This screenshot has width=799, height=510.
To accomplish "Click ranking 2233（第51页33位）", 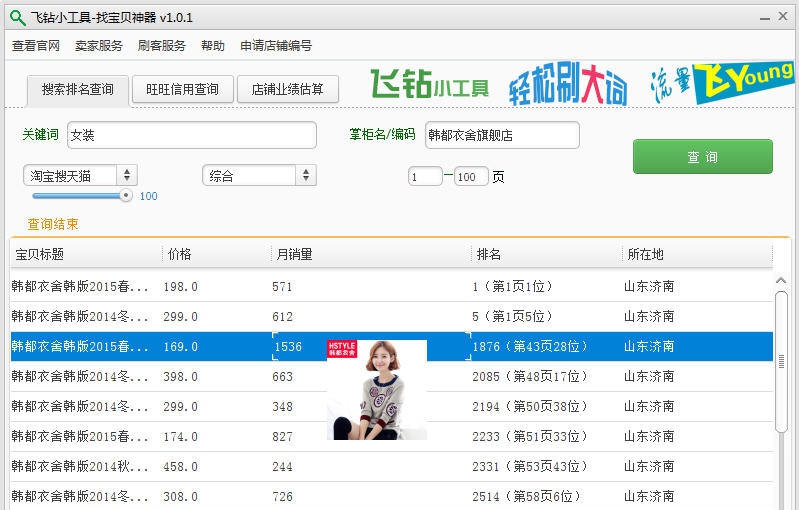I will (x=530, y=437).
